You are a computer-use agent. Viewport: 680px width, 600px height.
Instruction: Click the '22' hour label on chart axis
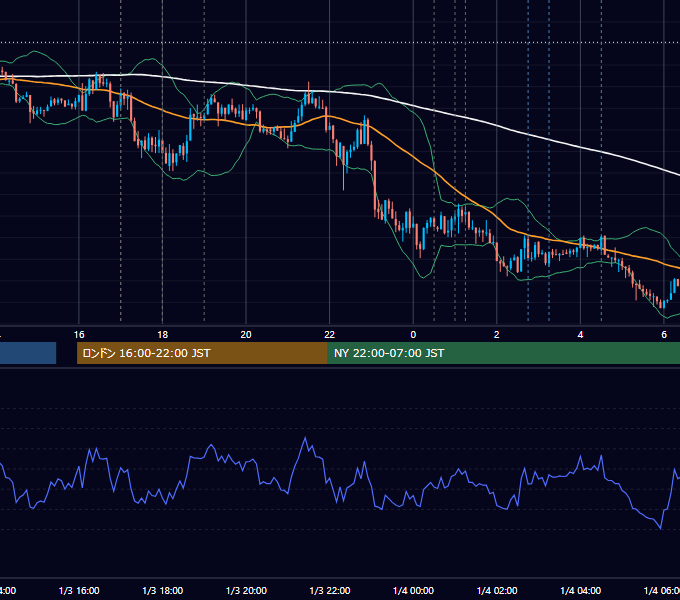coord(330,335)
